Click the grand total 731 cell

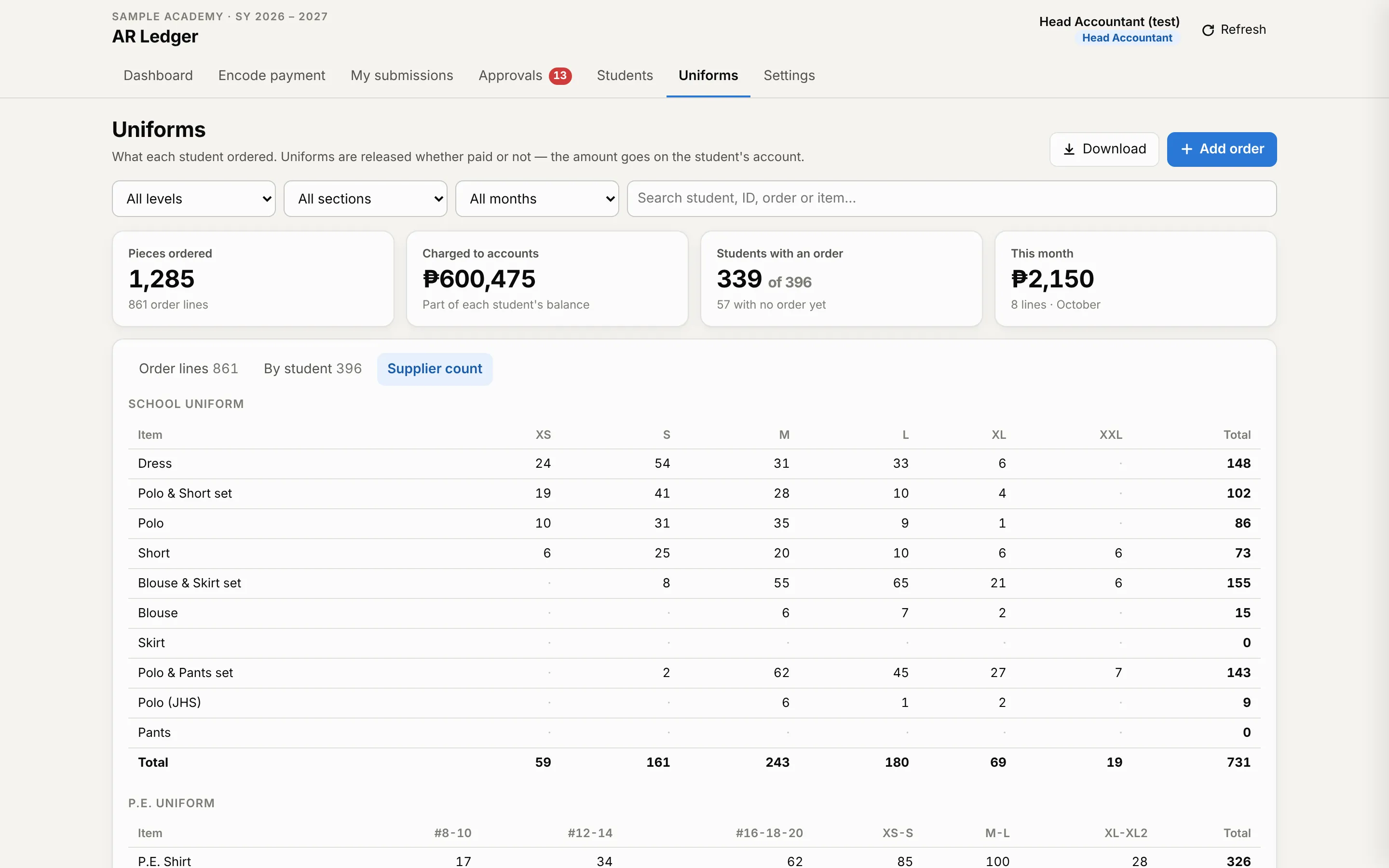(x=1239, y=762)
